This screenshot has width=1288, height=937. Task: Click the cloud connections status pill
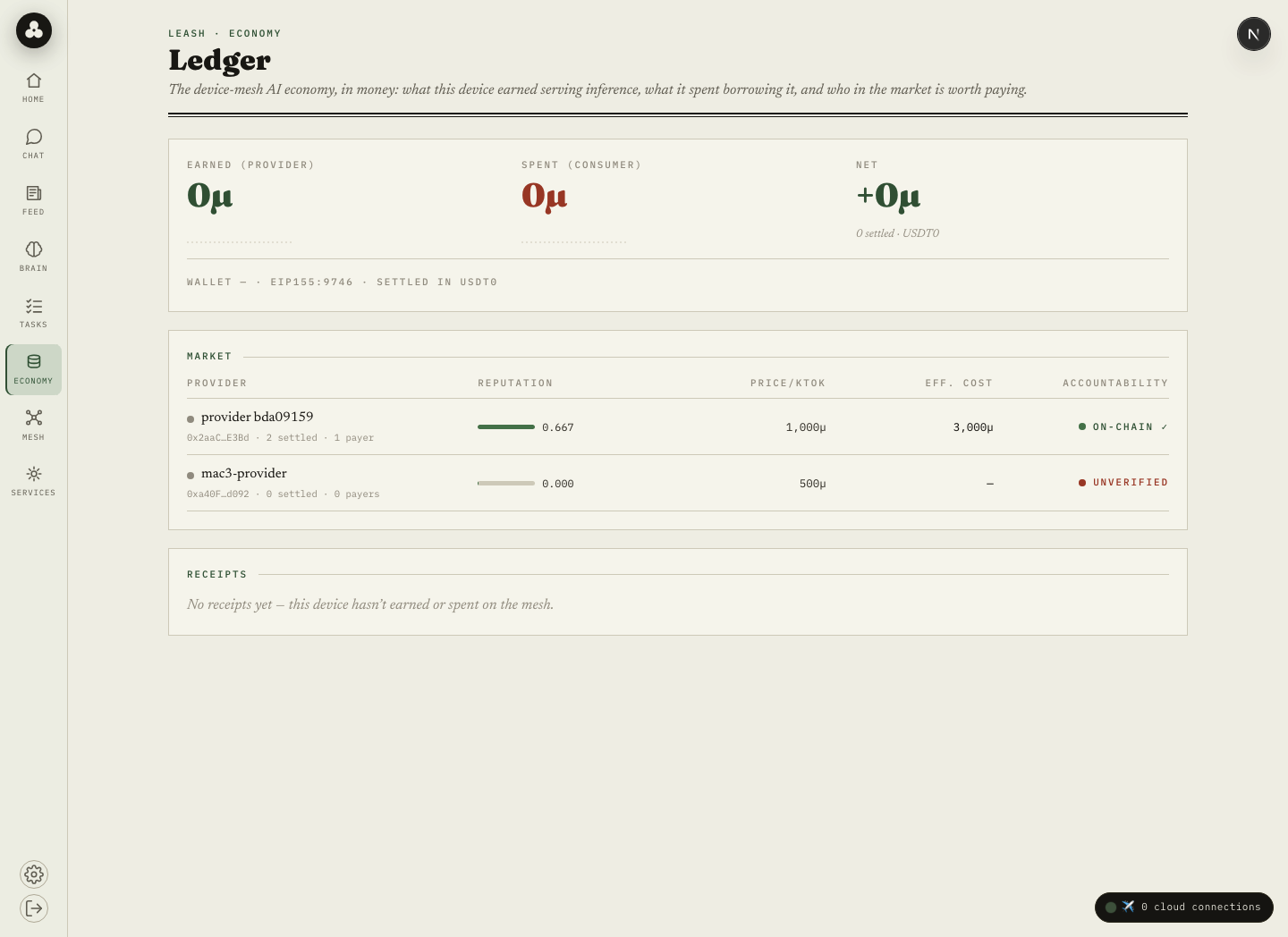1184,907
